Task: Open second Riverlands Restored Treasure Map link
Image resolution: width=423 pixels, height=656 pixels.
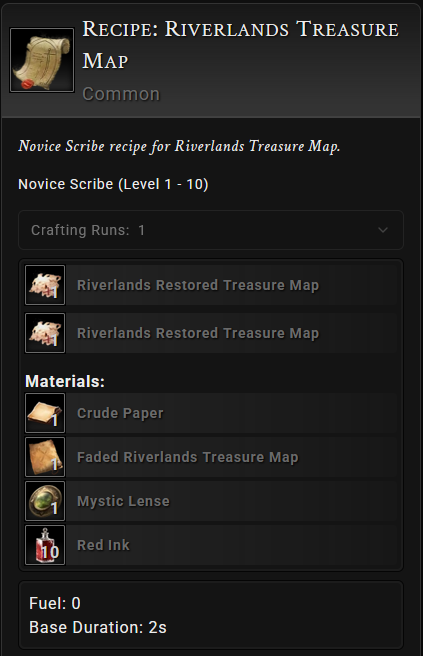Action: (x=198, y=333)
